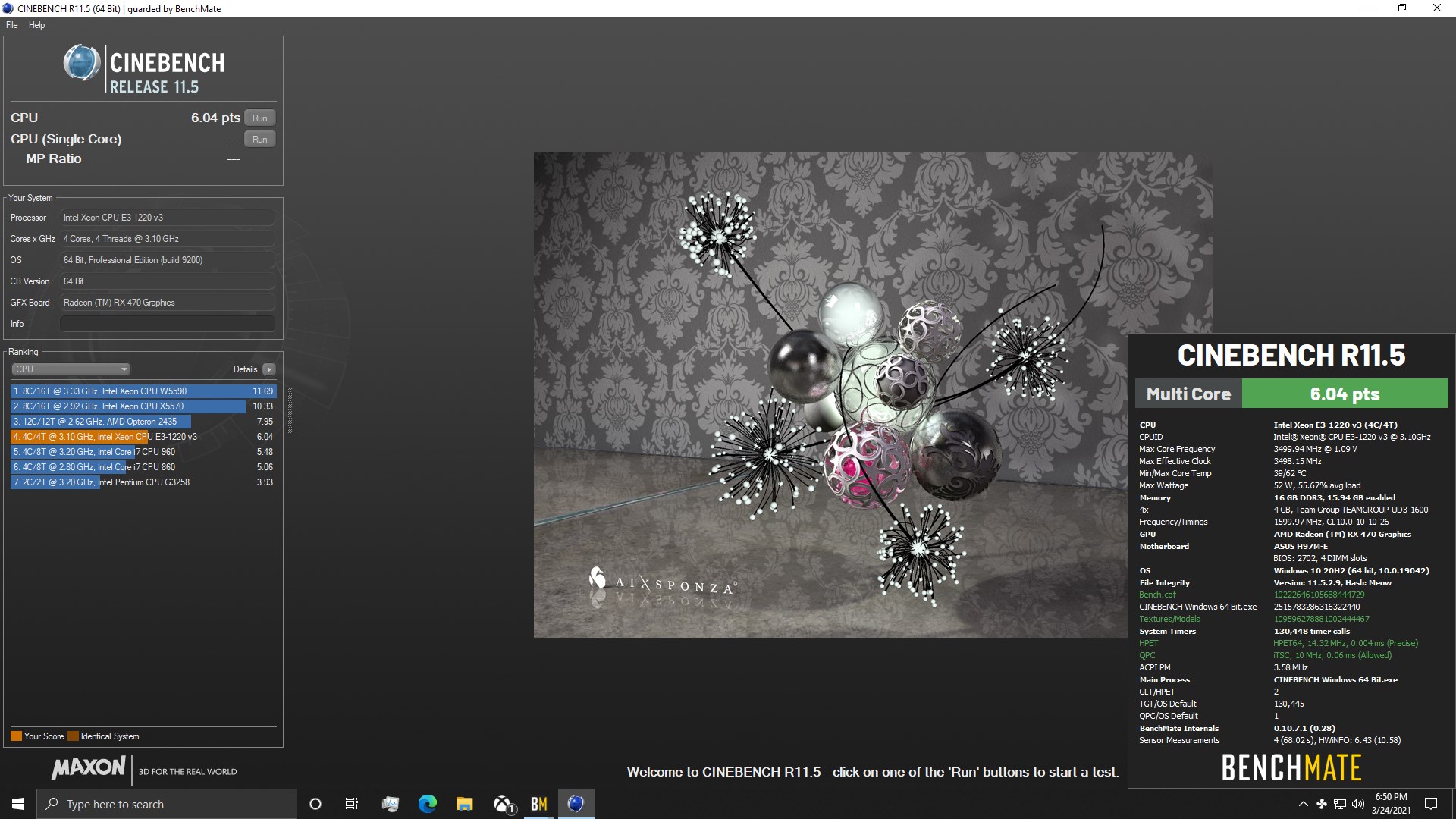Open BenchMate from taskbar

(539, 804)
